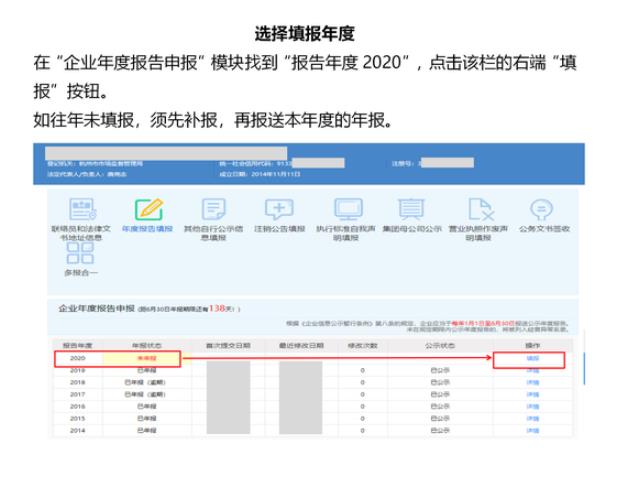The height and width of the screenshot is (486, 625).
Task: Open 详情 link for year 2014
Action: point(532,431)
